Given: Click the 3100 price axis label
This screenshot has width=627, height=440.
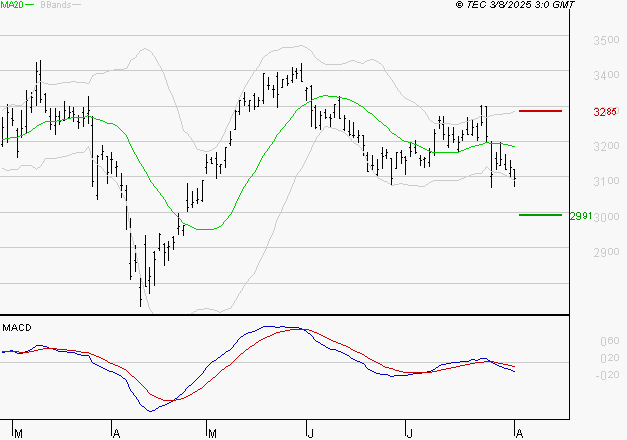Looking at the screenshot, I should pyautogui.click(x=606, y=181).
